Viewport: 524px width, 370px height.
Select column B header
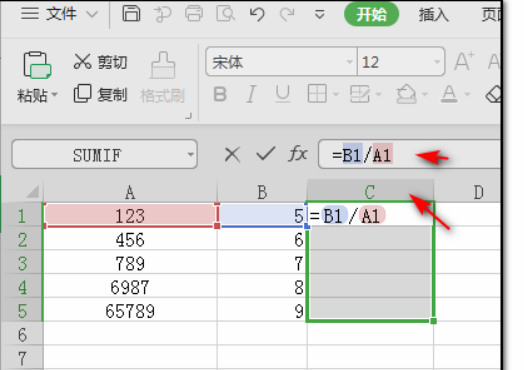(x=262, y=192)
